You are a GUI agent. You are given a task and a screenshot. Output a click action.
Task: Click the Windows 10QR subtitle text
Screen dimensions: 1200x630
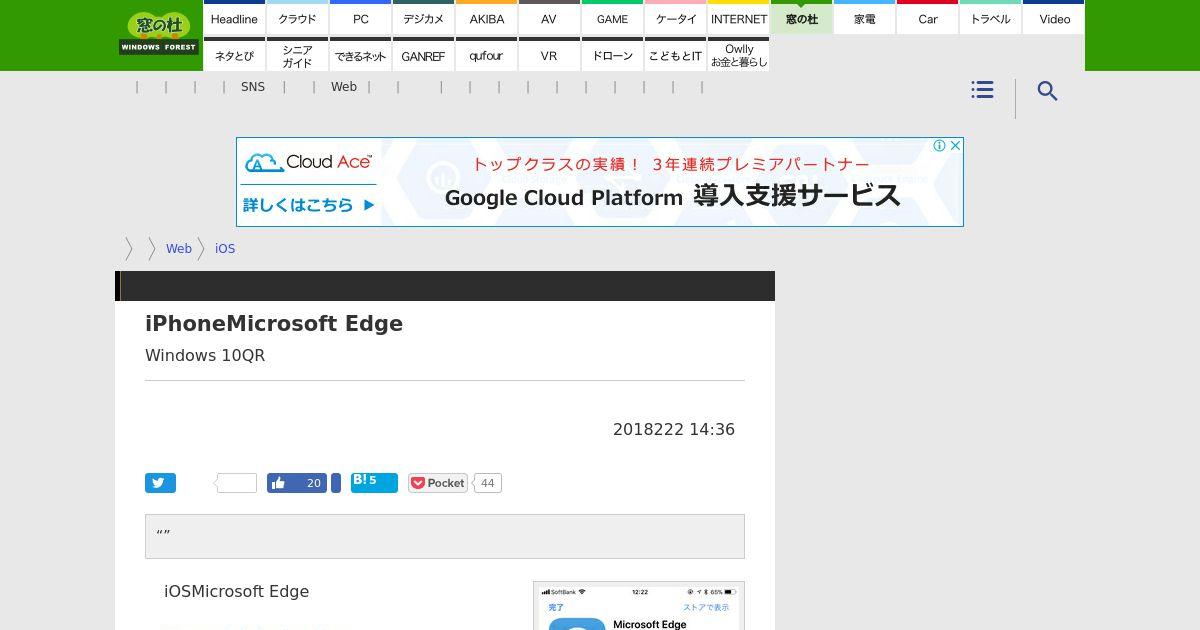pos(205,355)
